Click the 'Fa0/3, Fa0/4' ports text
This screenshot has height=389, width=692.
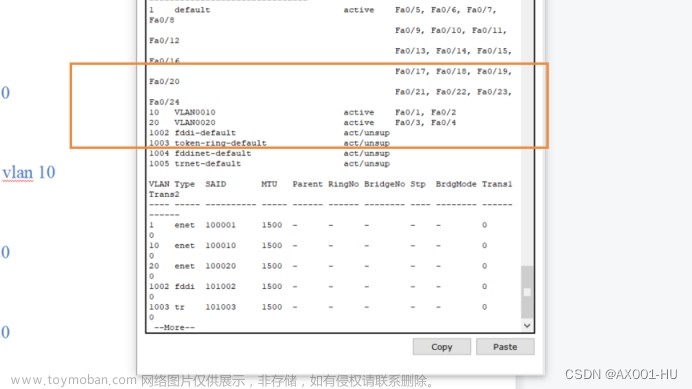(x=425, y=122)
